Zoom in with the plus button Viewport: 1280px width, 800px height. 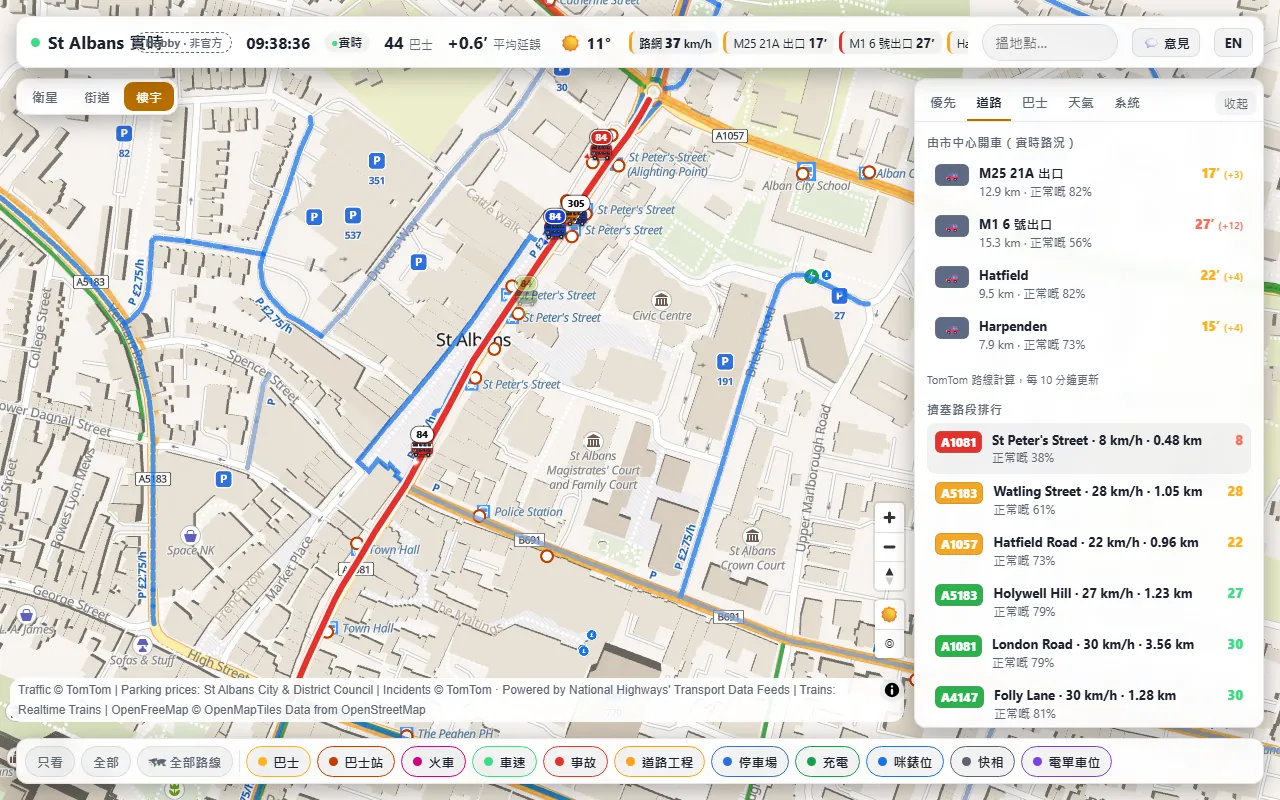889,517
